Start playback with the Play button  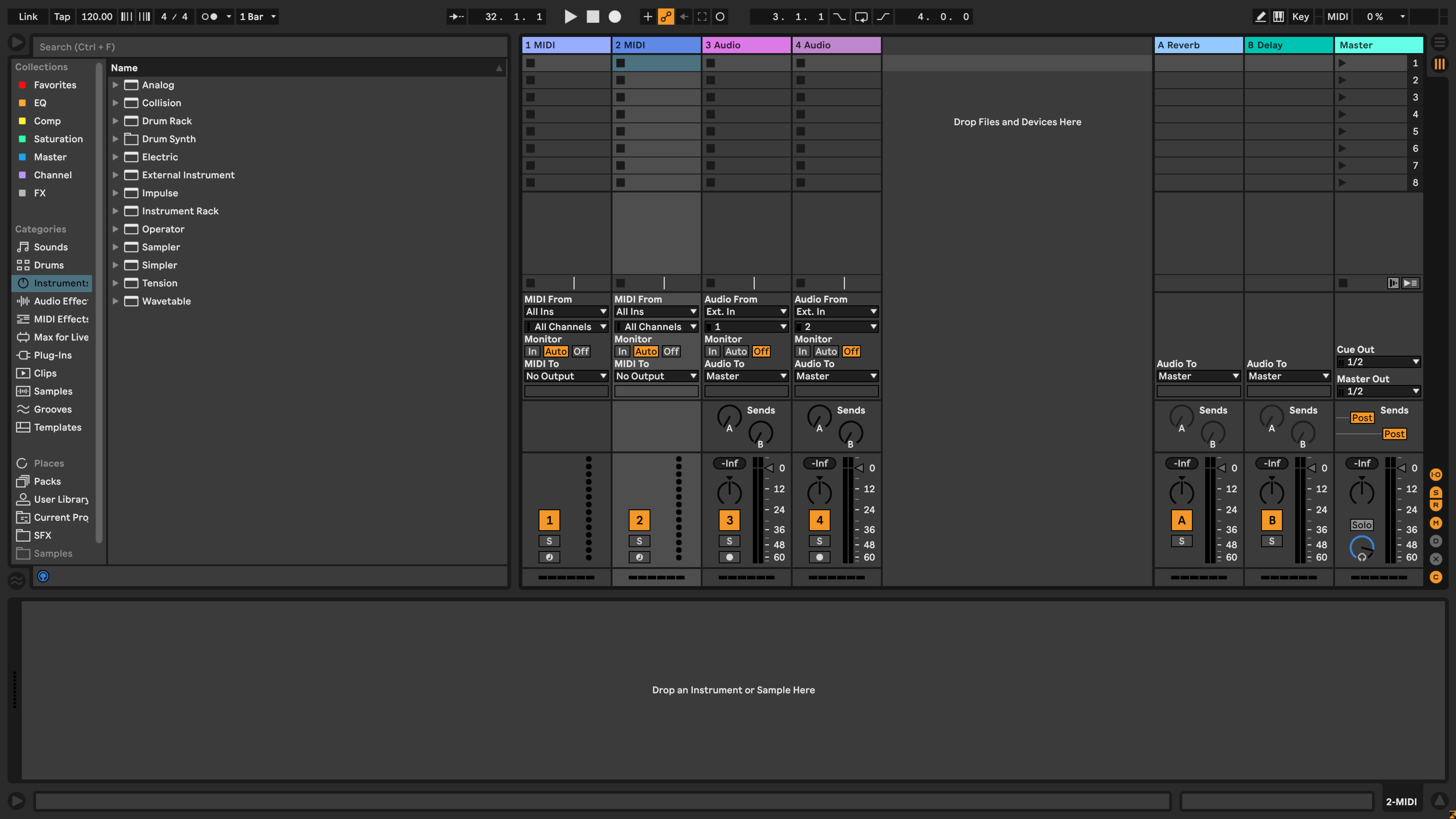point(571,16)
